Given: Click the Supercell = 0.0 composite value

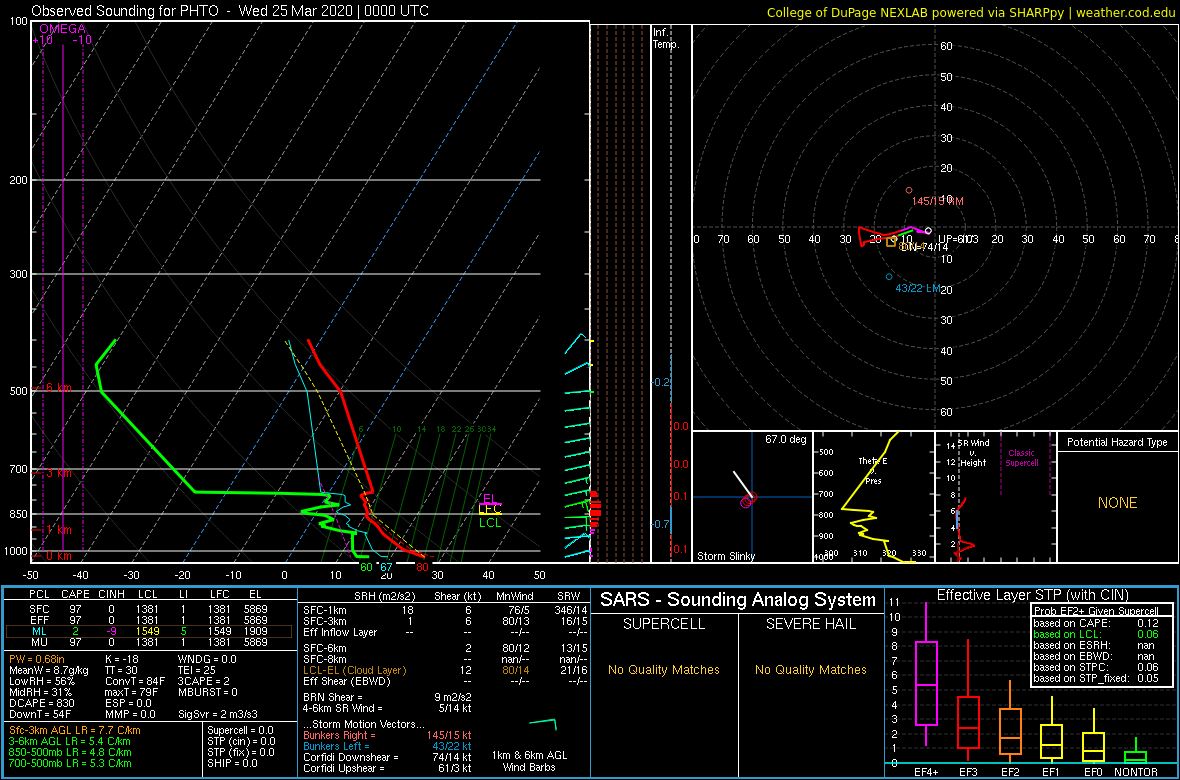Looking at the screenshot, I should point(241,730).
